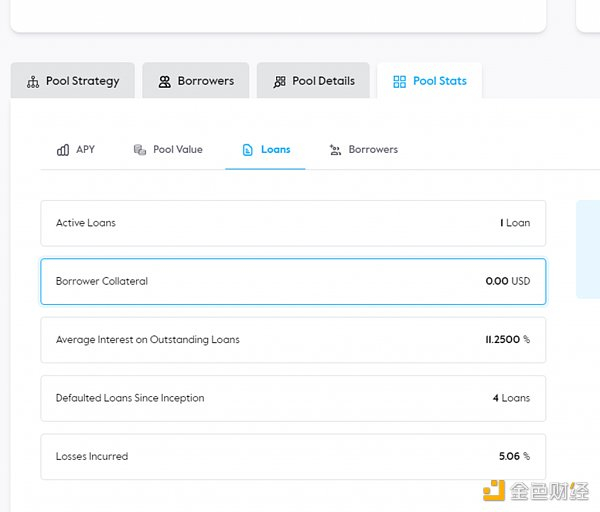Click the orange watermark logo in the bottom corner

[494, 490]
